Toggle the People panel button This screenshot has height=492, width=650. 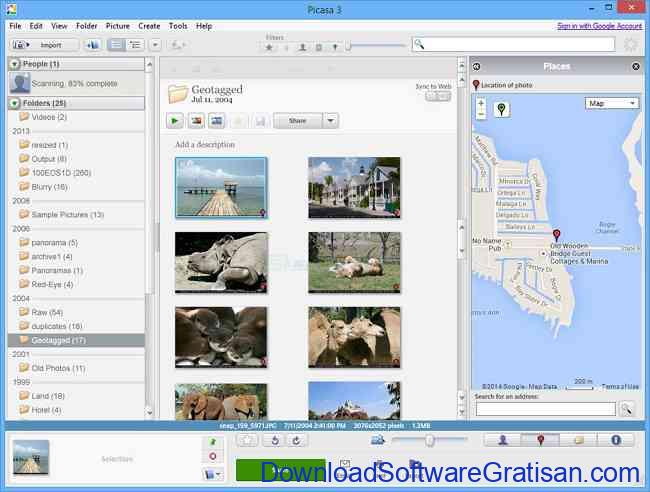point(503,440)
